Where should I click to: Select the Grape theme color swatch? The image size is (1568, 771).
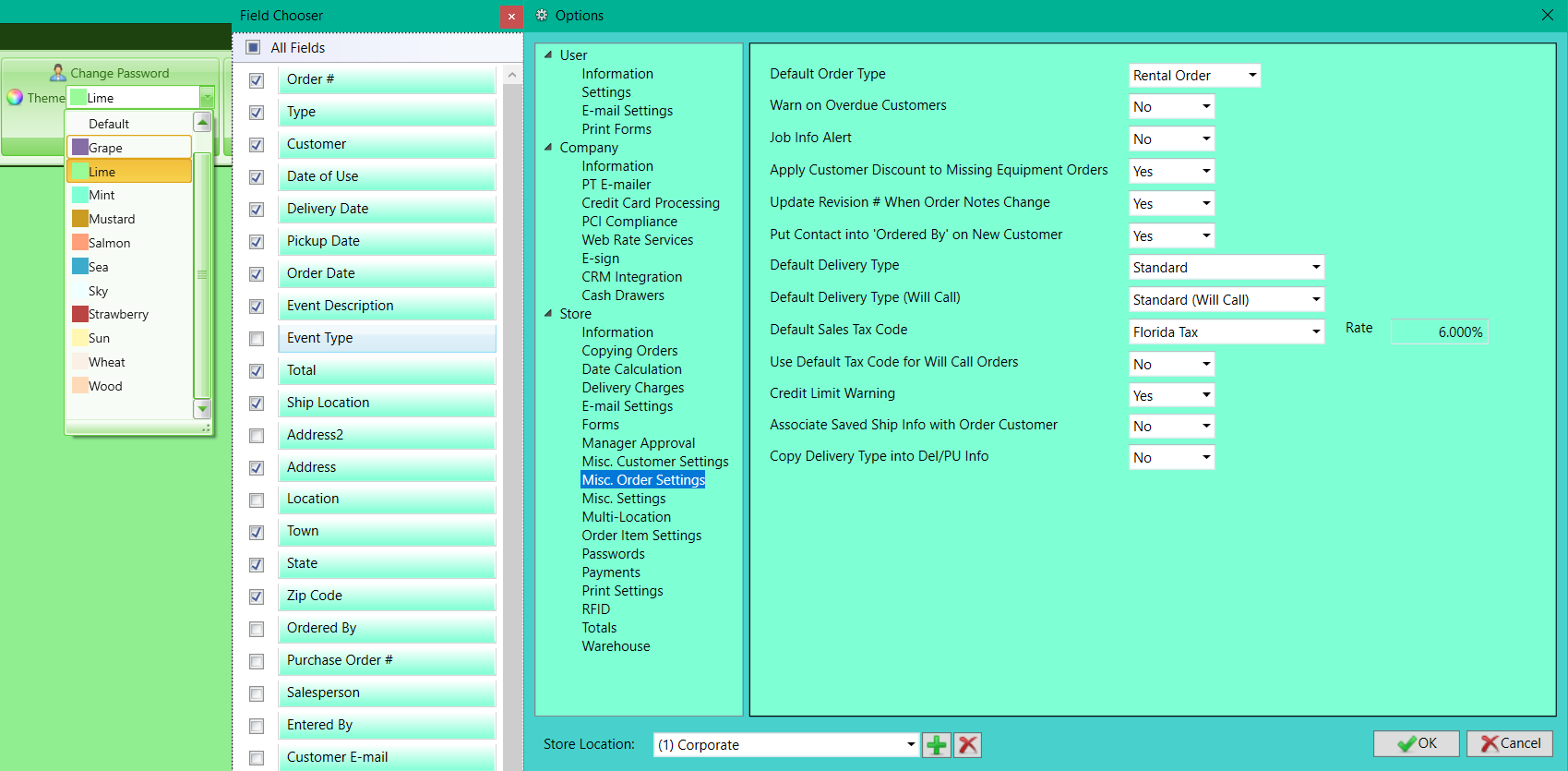[x=80, y=147]
